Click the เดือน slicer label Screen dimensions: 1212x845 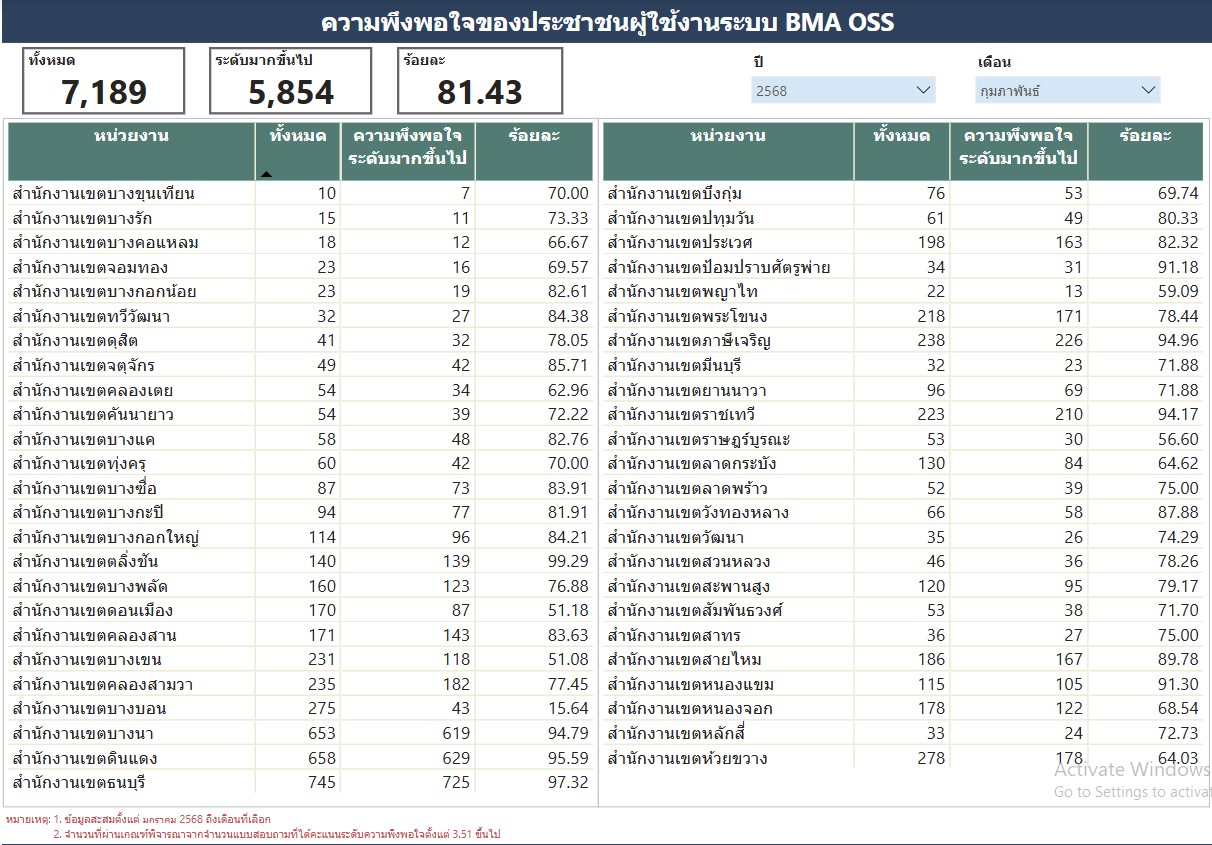(x=994, y=62)
